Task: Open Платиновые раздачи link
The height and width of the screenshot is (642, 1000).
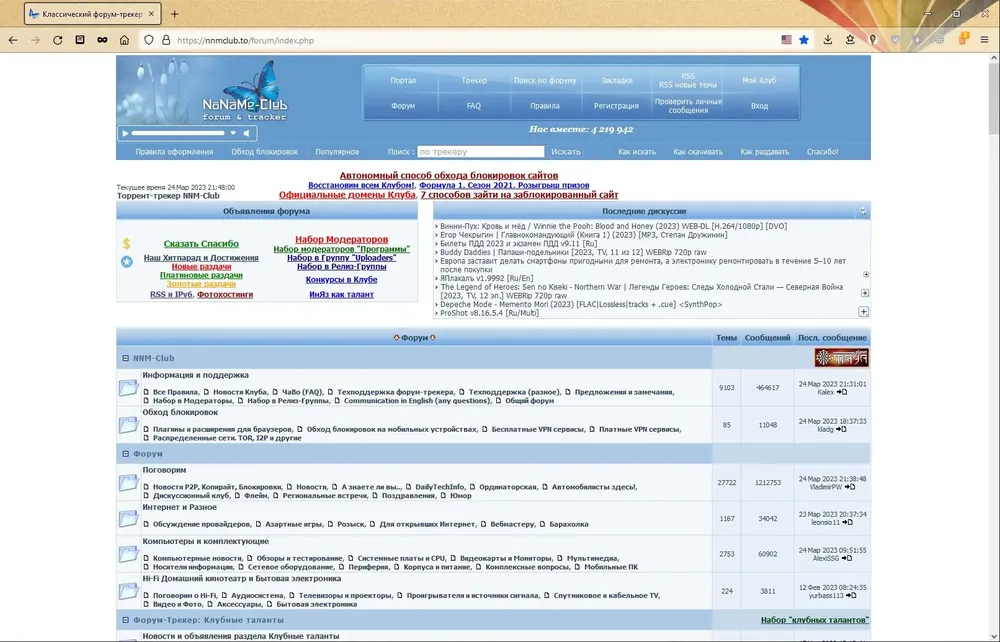Action: click(201, 275)
